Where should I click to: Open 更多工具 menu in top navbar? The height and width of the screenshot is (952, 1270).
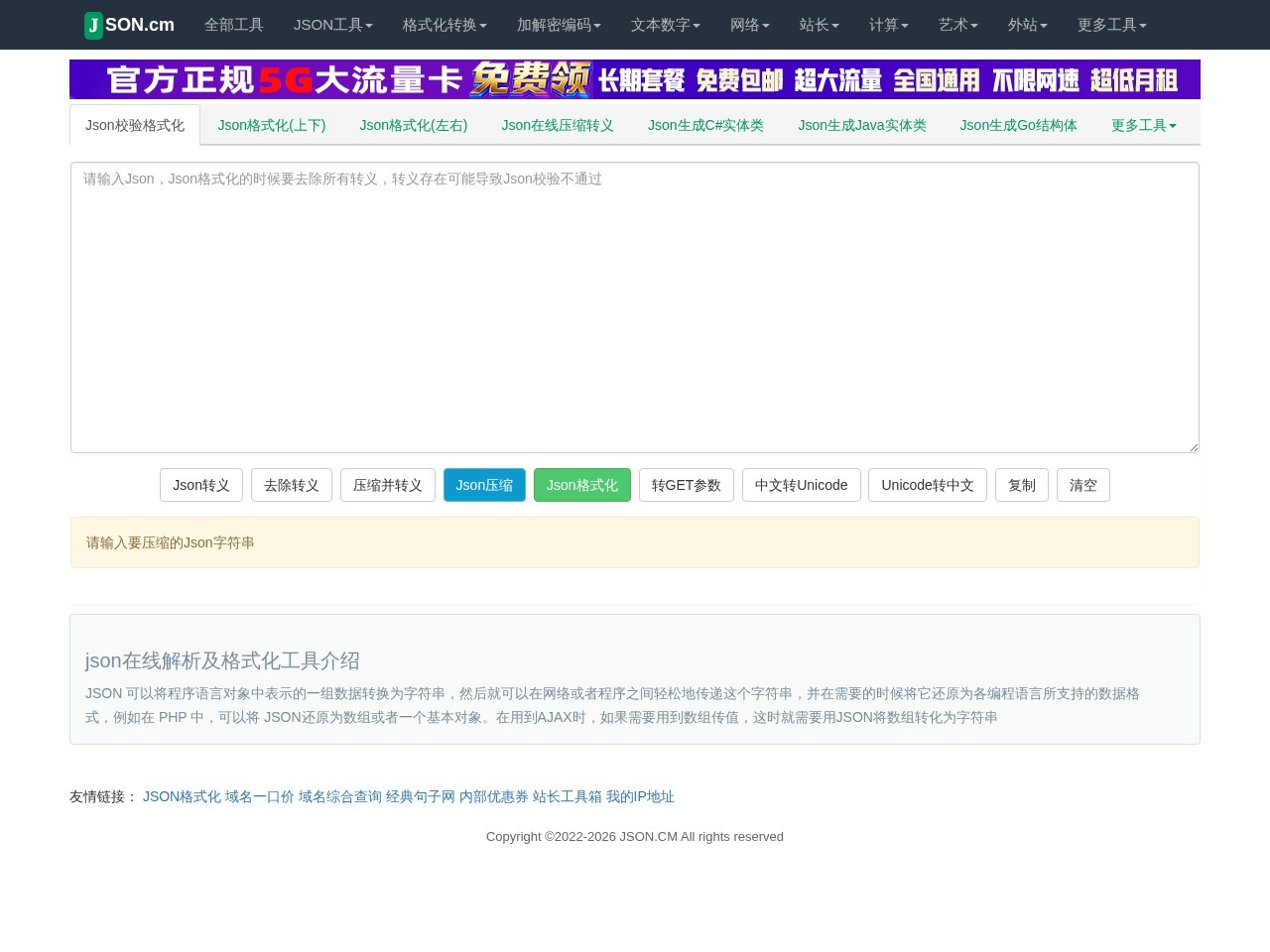point(1112,25)
